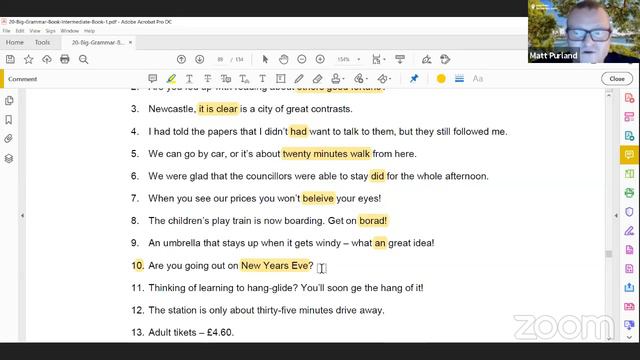Click the cloud upload icon
This screenshot has height=360, width=640.
click(47, 59)
